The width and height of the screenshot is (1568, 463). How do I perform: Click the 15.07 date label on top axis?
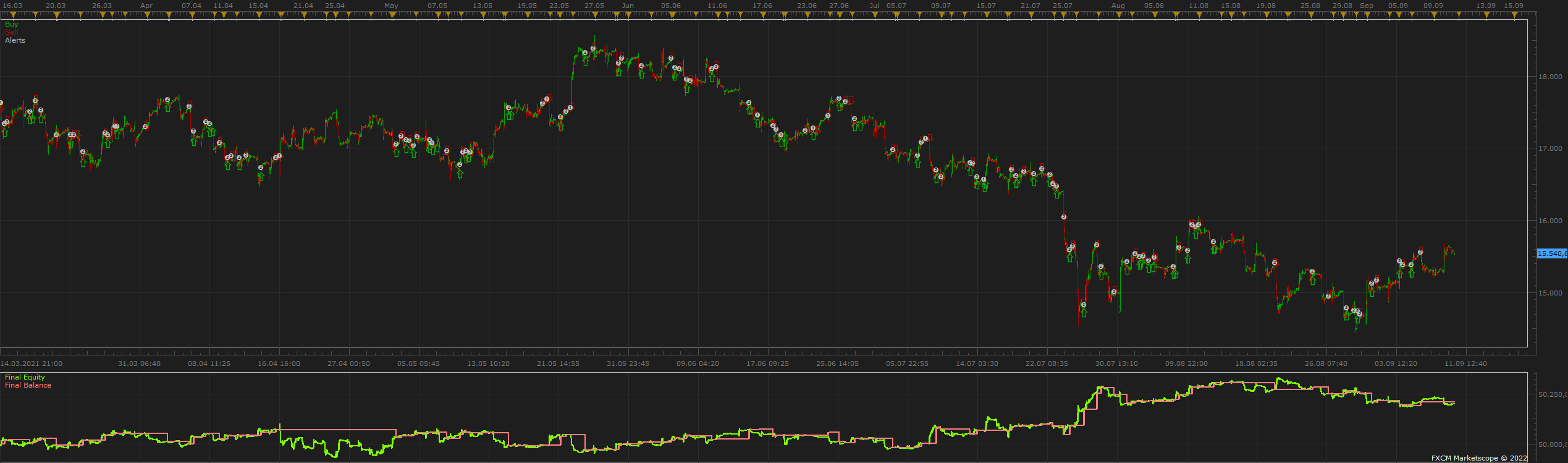click(x=986, y=6)
